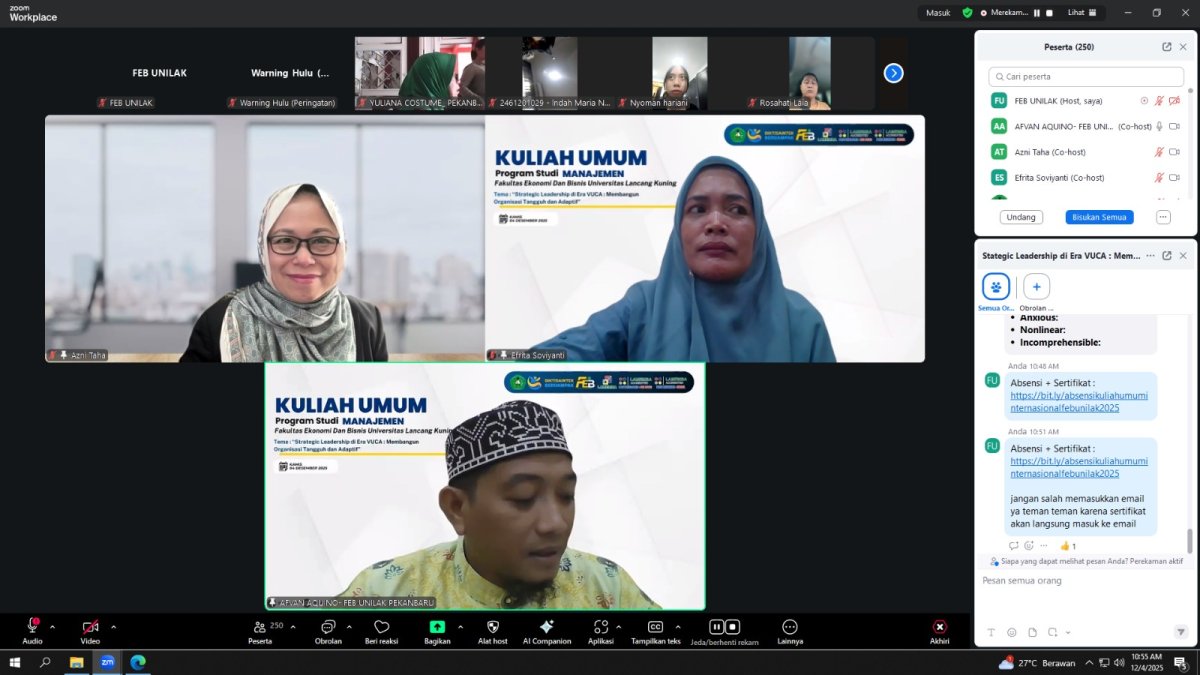Viewport: 1200px width, 675px height.
Task: Open participant panel more options ellipsis
Action: click(1163, 217)
